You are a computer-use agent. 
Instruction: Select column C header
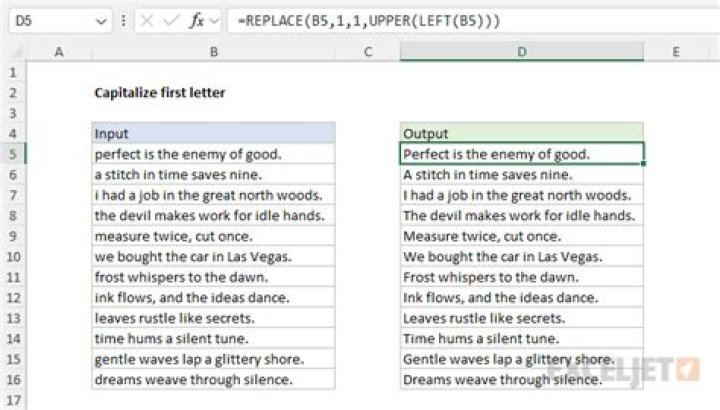[368, 52]
